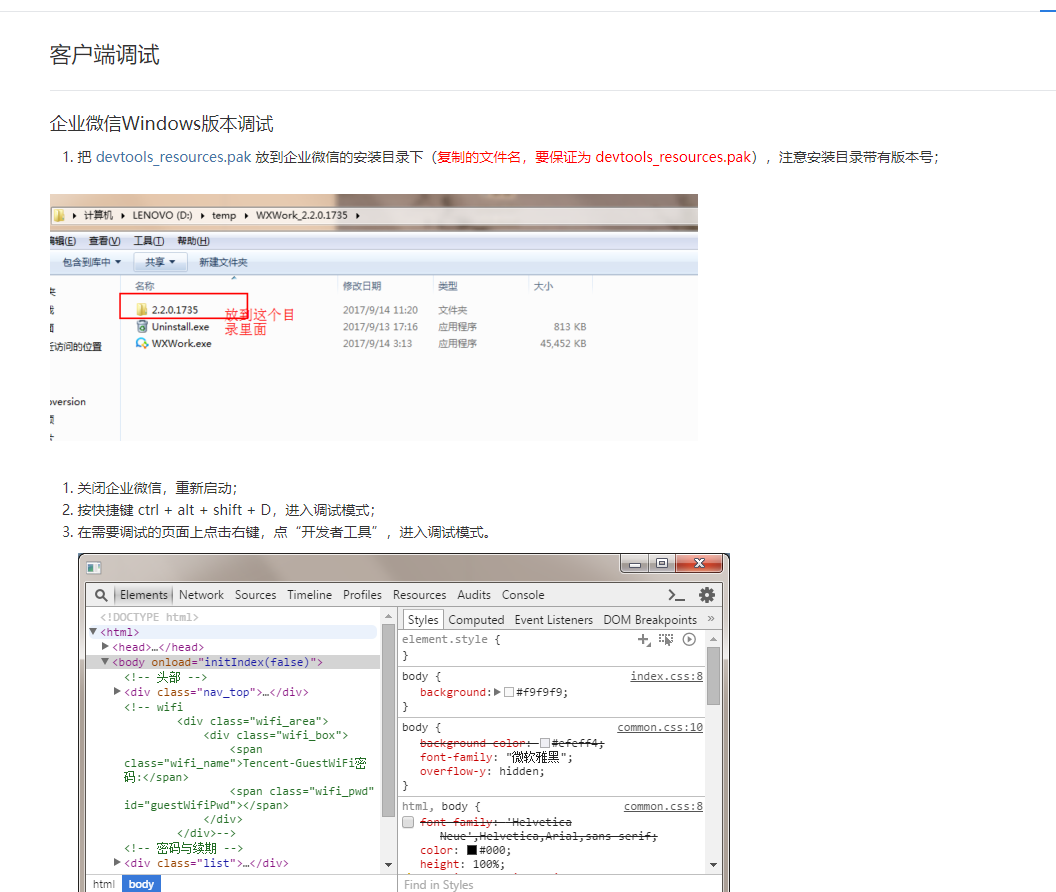Click temp in the address path
The height and width of the screenshot is (892, 1056).
point(224,215)
